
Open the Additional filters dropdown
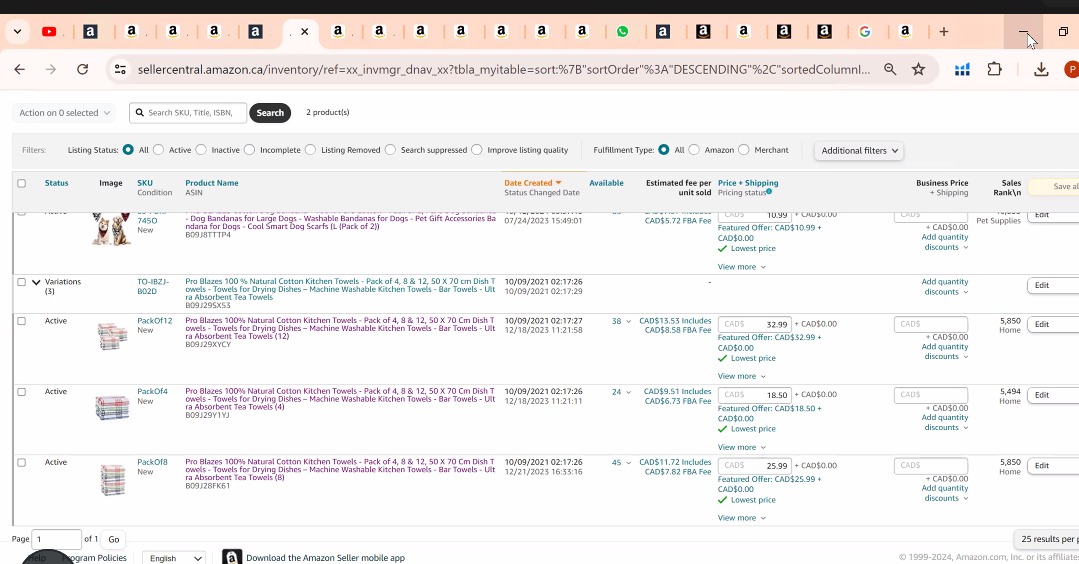(859, 150)
